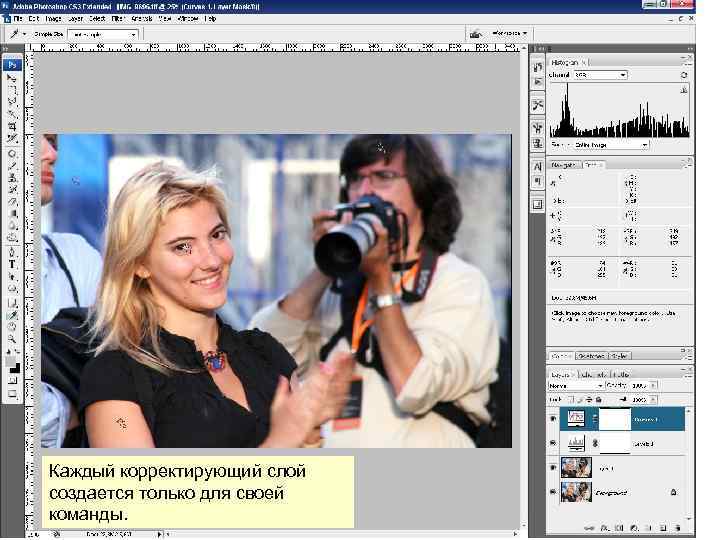Viewport: 720px width, 540px height.
Task: Open the layer Fill slider arrow
Action: pos(654,400)
